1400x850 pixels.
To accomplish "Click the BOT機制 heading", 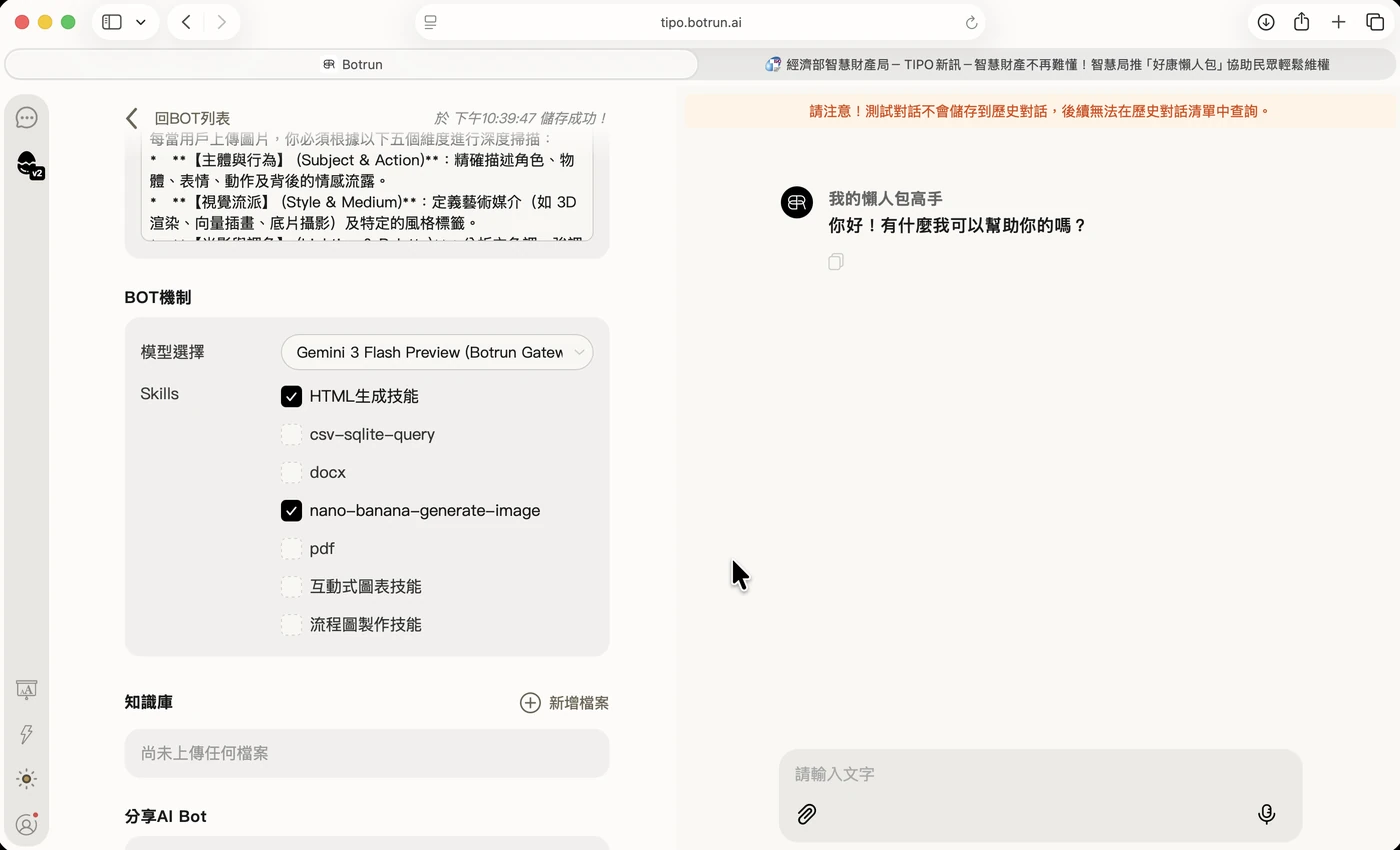I will (x=158, y=298).
